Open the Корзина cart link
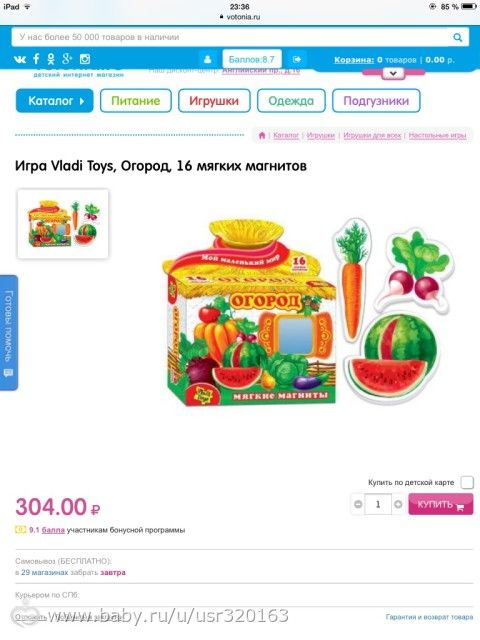The height and width of the screenshot is (640, 480). [x=353, y=60]
